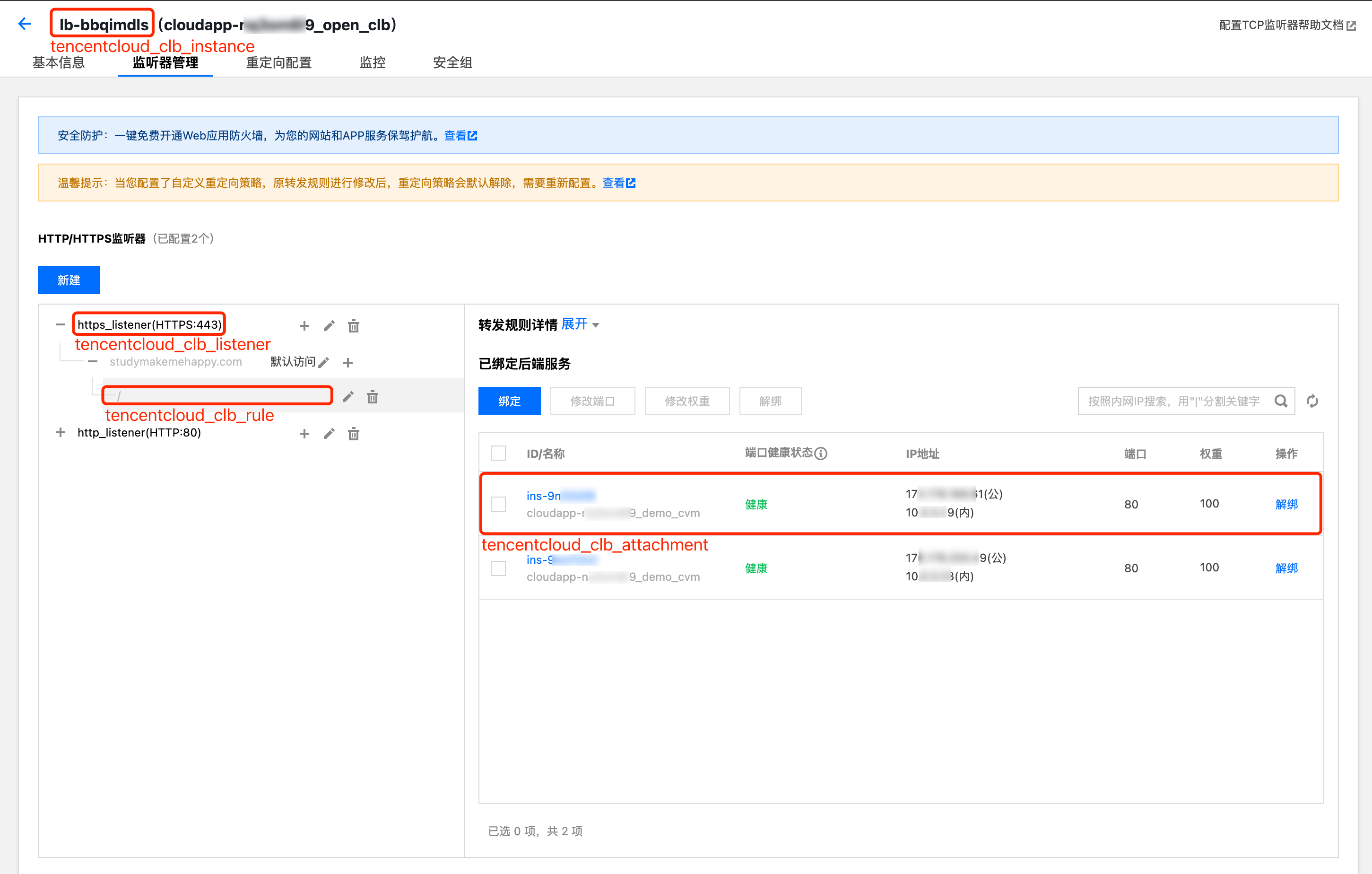Check the first backend instance row checkbox

498,504
